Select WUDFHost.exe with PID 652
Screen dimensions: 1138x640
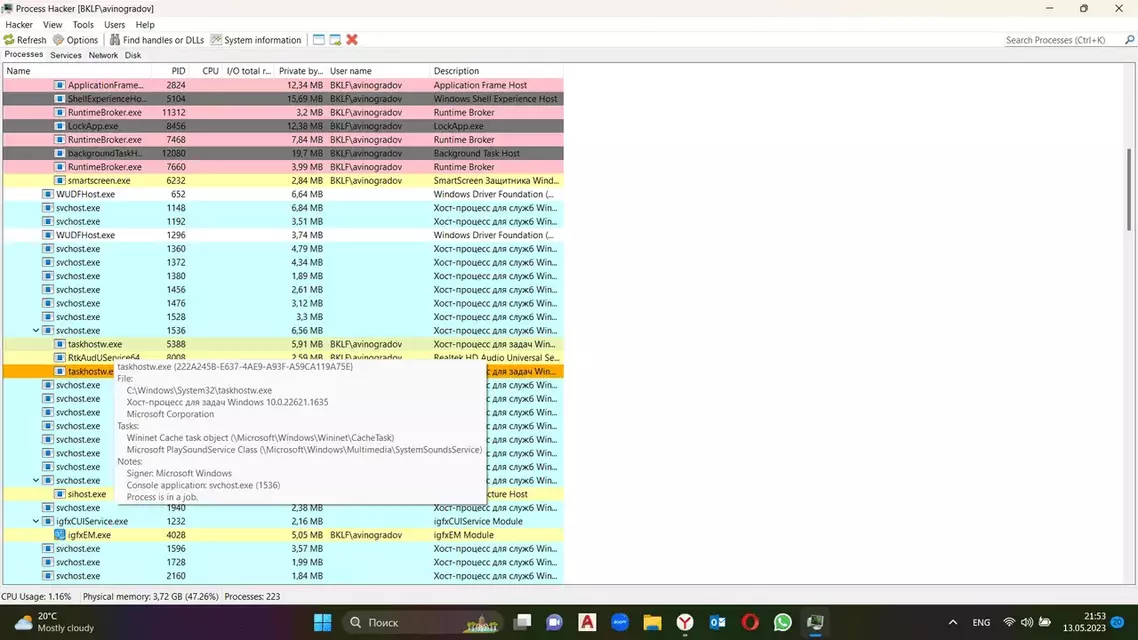pos(283,194)
